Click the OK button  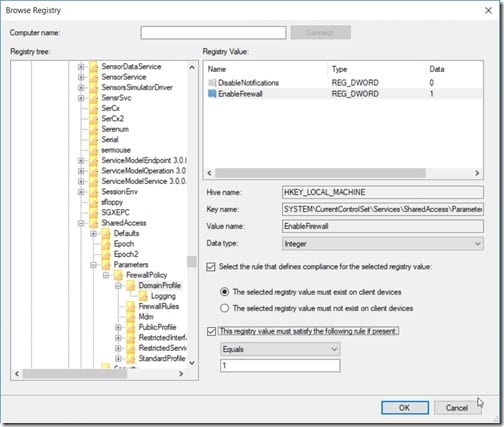click(x=405, y=408)
